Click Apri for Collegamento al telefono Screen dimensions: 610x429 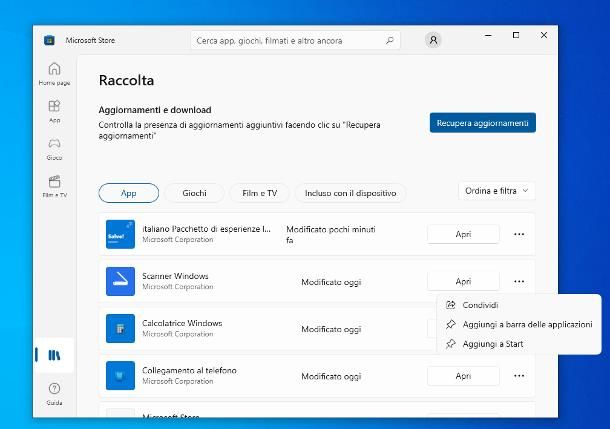click(x=463, y=376)
